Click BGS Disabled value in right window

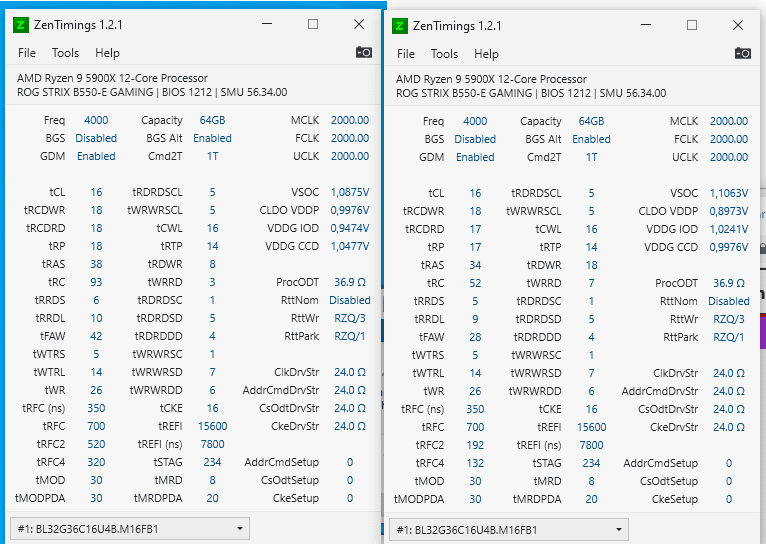[x=475, y=139]
